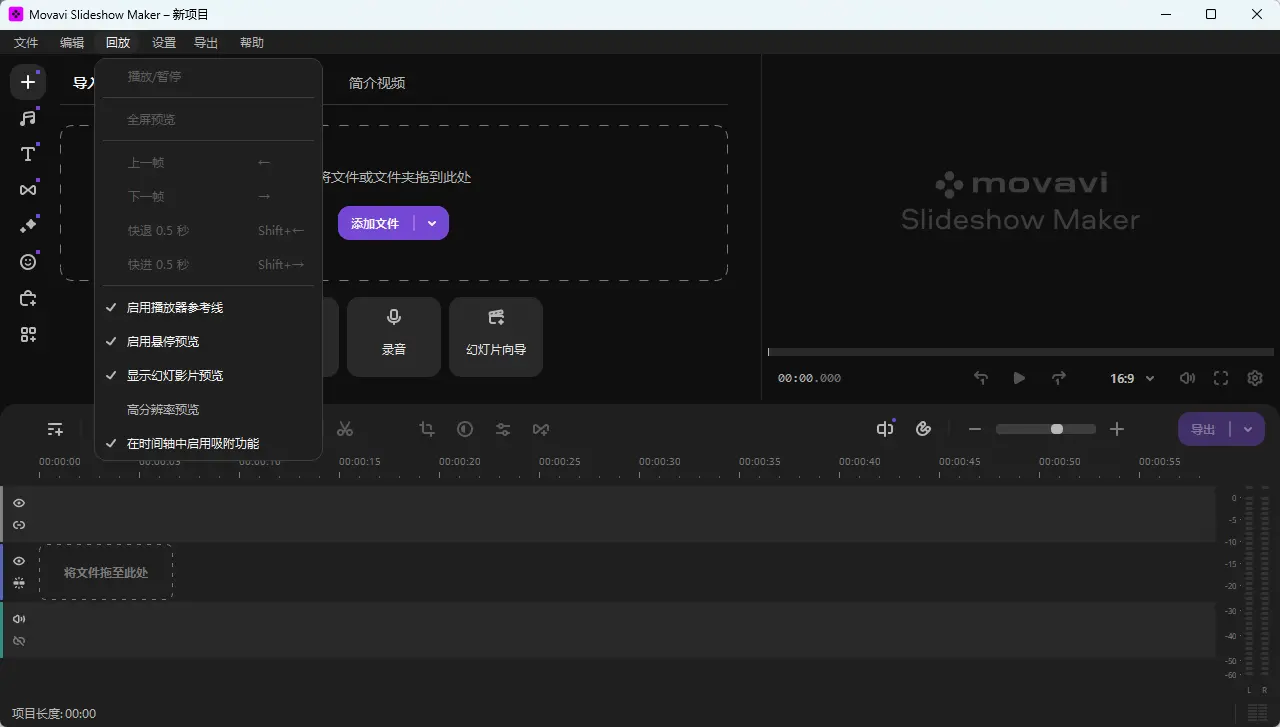Click the 导出 export button
1280x727 pixels.
click(x=1203, y=429)
